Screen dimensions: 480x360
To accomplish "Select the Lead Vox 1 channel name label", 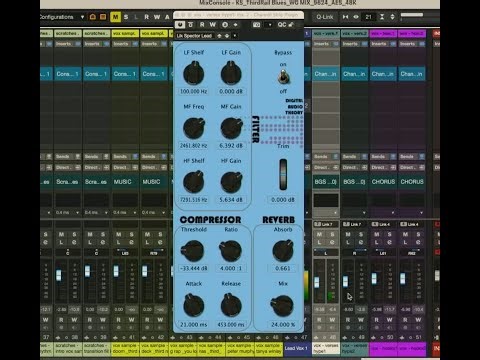I will 297,348.
